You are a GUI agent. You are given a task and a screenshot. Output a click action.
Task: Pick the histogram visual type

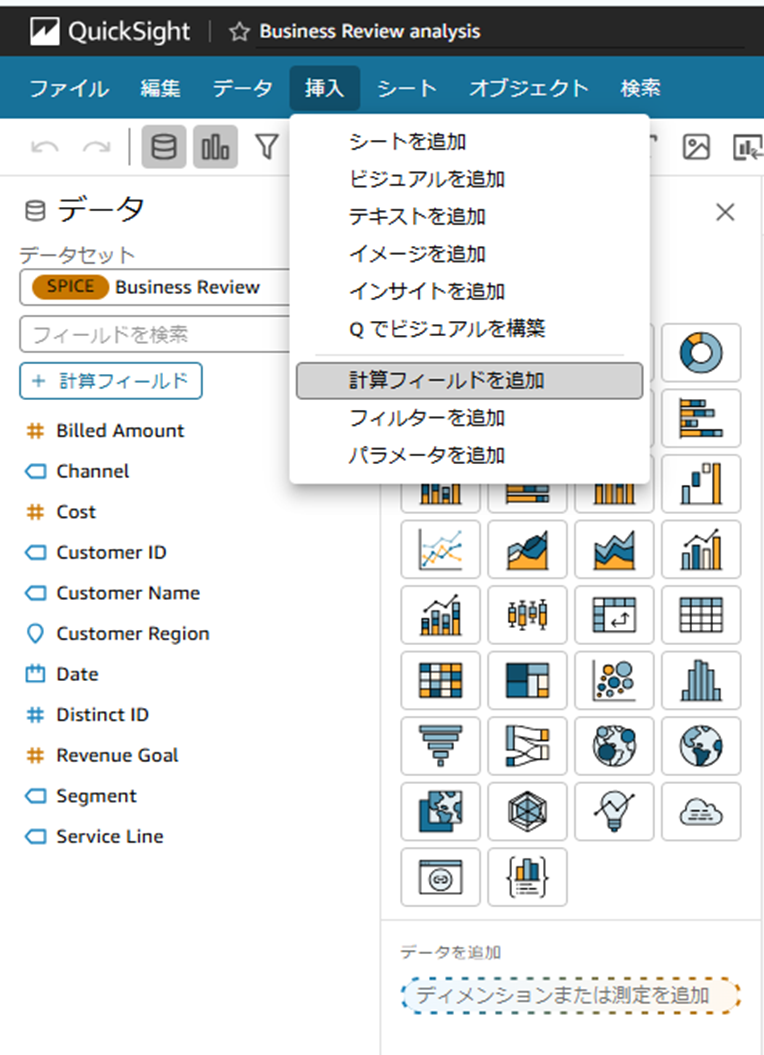pyautogui.click(x=701, y=680)
